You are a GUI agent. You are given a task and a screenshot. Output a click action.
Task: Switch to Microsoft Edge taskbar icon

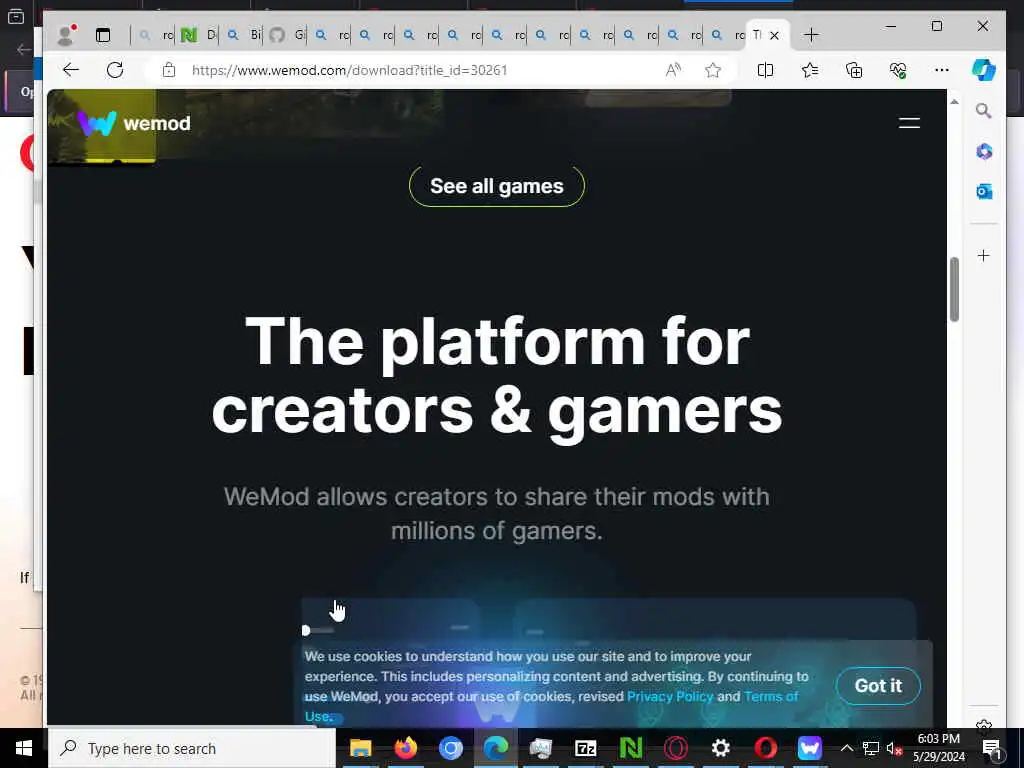click(496, 748)
